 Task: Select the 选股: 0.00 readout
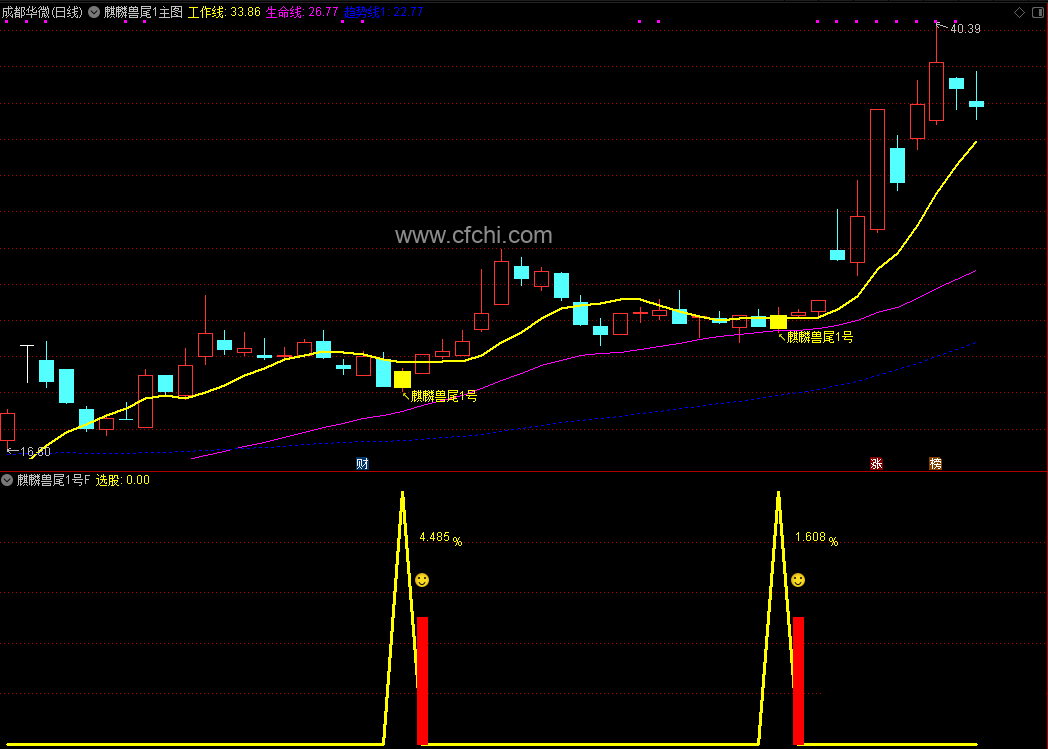click(122, 480)
